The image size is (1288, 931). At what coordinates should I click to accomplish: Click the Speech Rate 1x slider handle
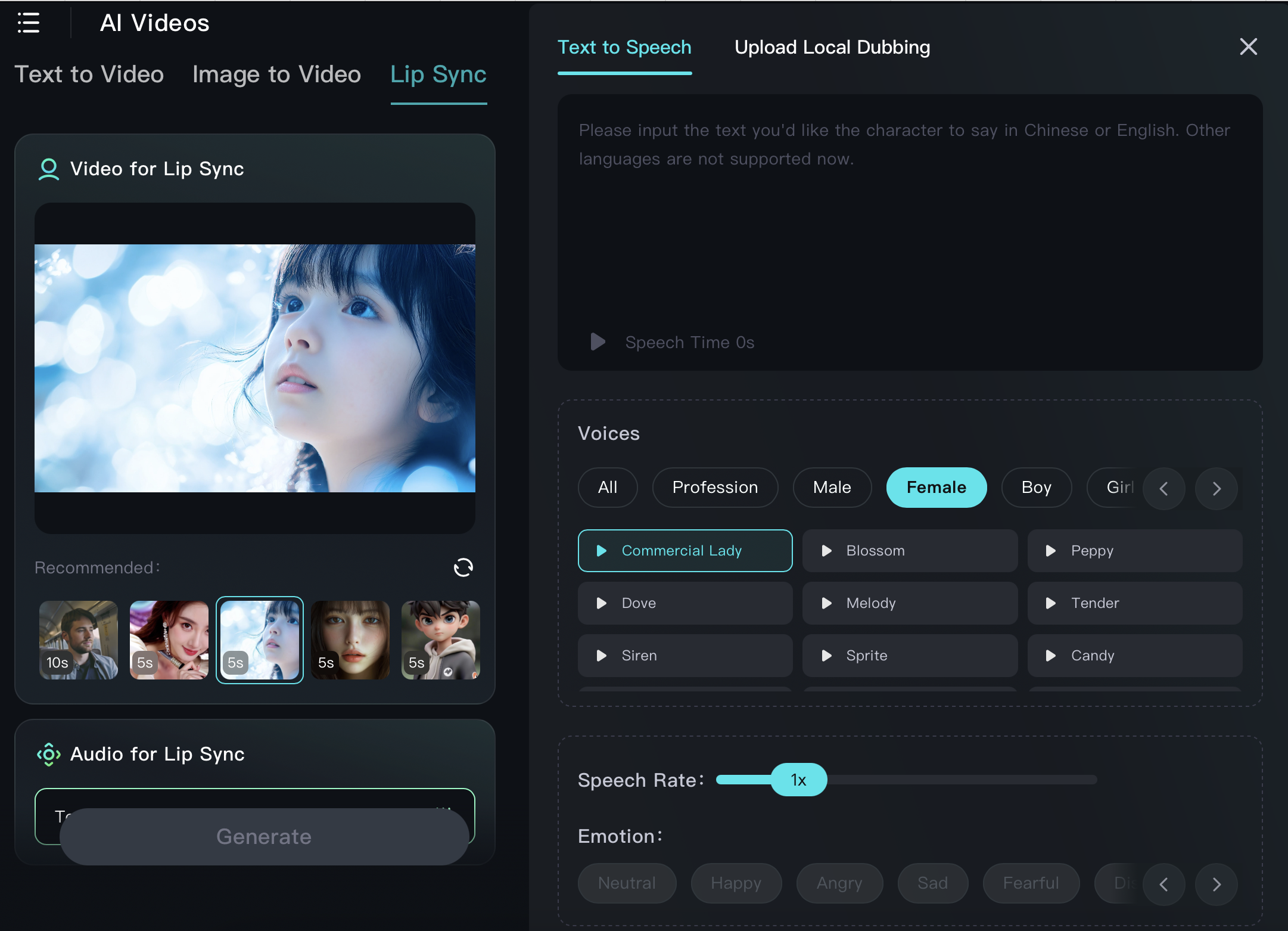(798, 780)
